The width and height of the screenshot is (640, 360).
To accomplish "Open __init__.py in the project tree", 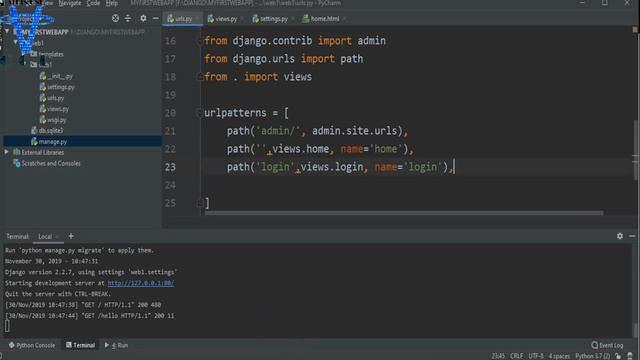I will coord(60,76).
